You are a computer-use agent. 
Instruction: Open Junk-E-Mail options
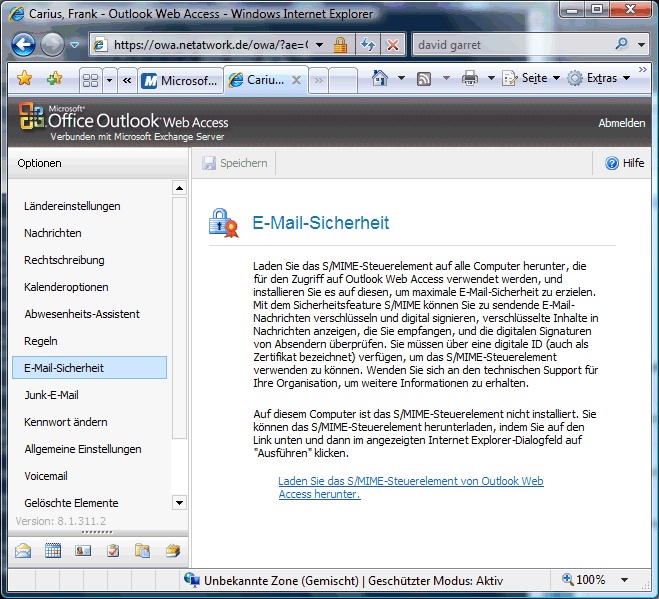pos(51,395)
